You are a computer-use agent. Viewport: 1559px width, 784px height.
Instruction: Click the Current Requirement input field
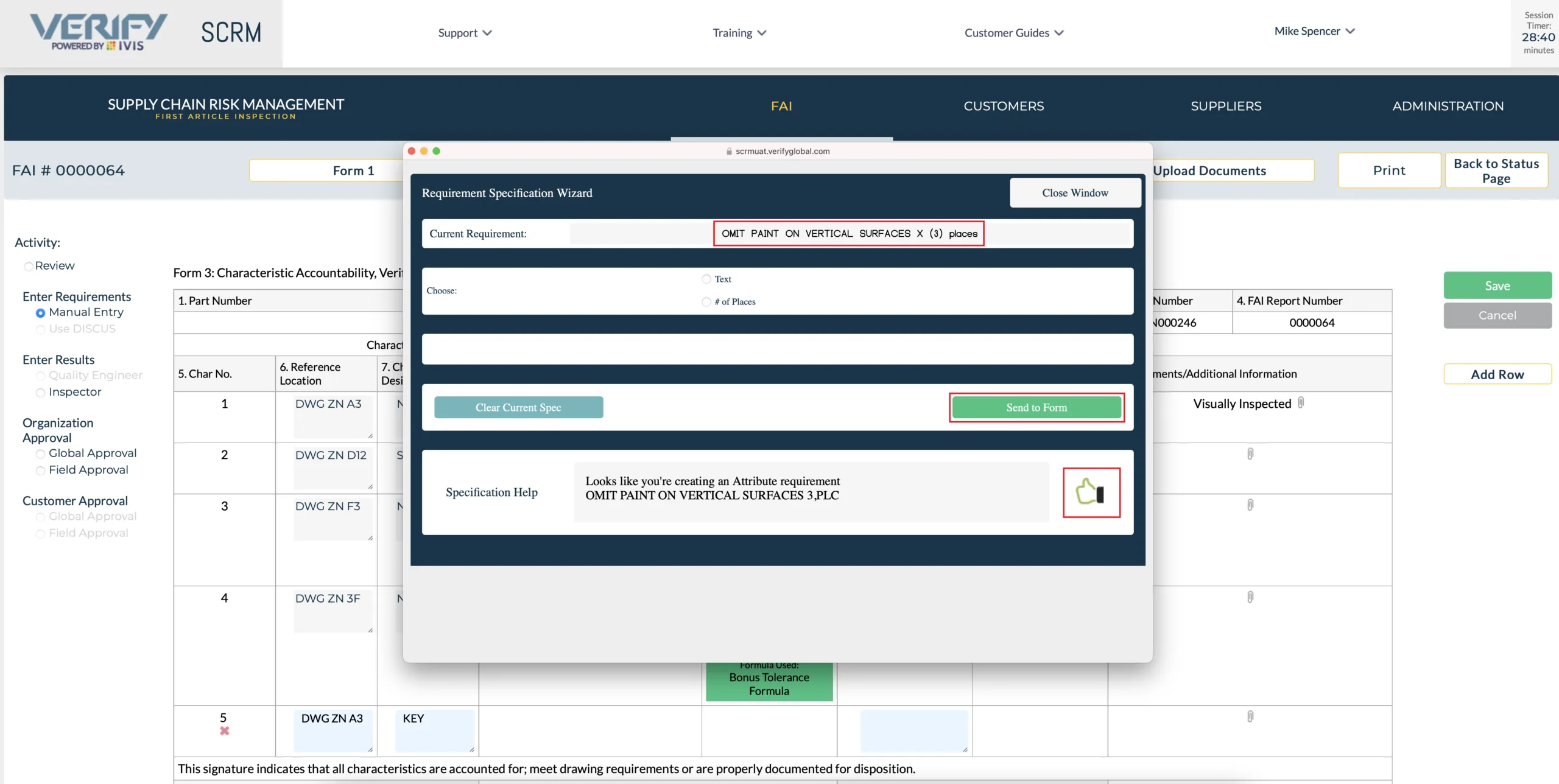pyautogui.click(x=849, y=233)
